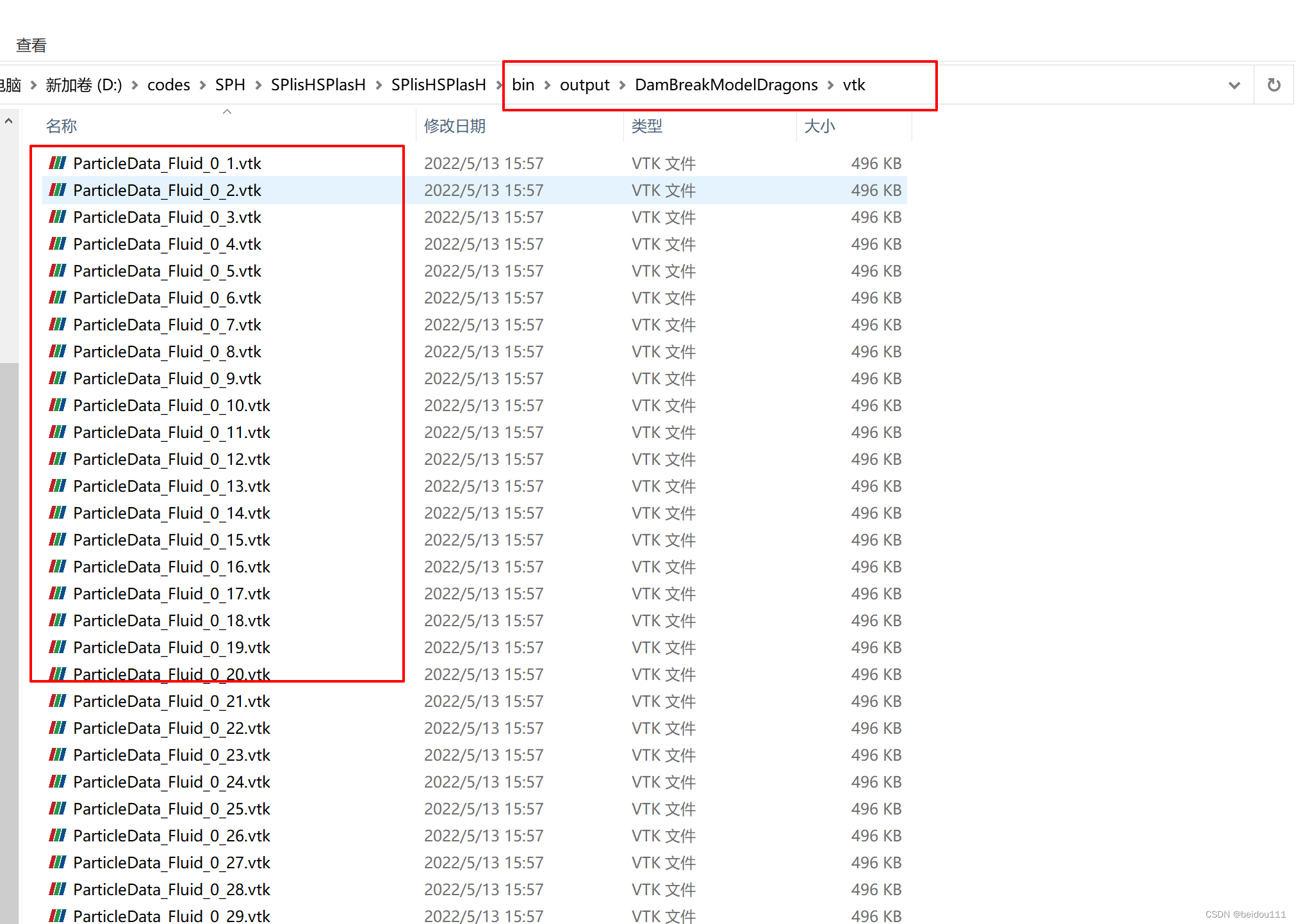1296x924 pixels.
Task: Select file ParticleData_Fluid_0_8.vtk
Action: coord(167,352)
